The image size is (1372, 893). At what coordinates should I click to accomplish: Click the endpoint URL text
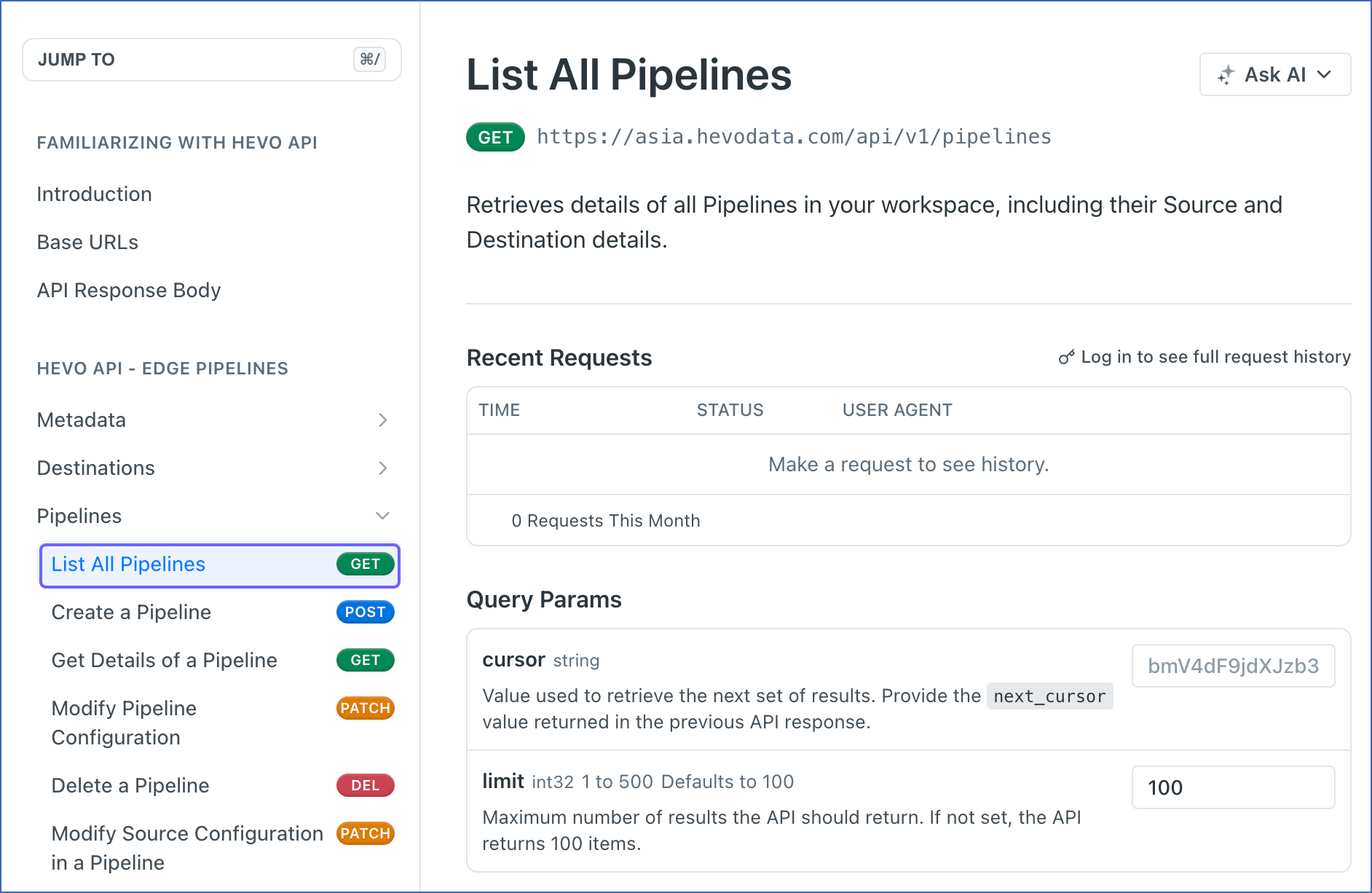(x=794, y=137)
